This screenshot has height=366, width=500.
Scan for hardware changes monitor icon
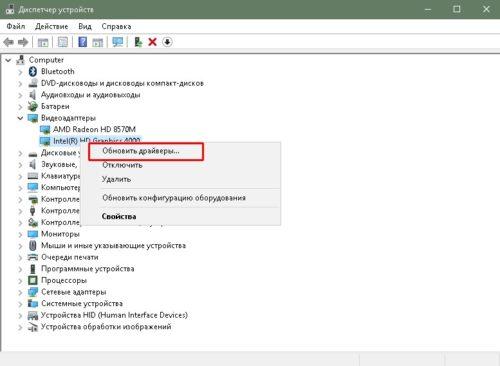tap(118, 42)
